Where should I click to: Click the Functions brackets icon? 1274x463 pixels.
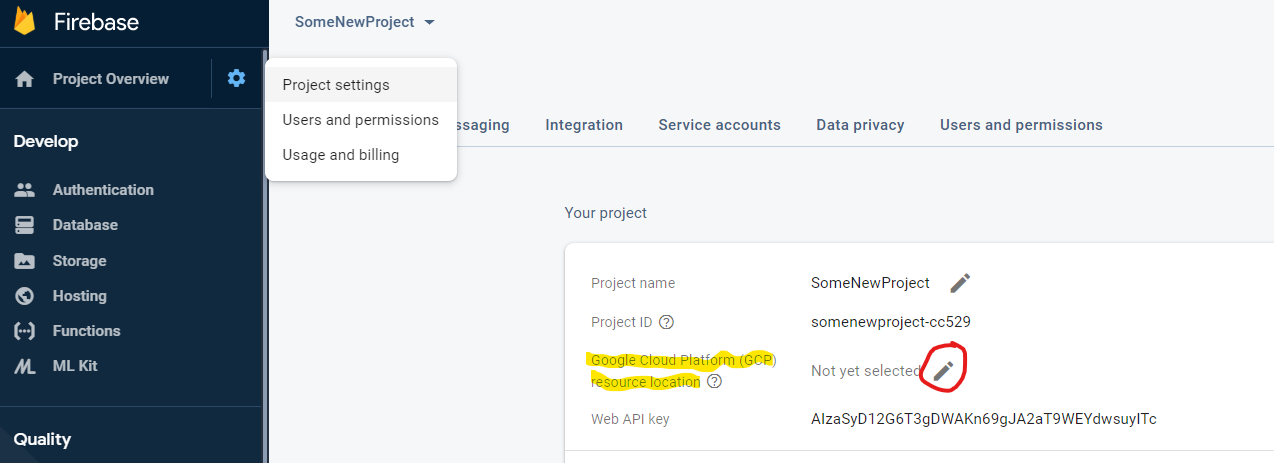(25, 331)
